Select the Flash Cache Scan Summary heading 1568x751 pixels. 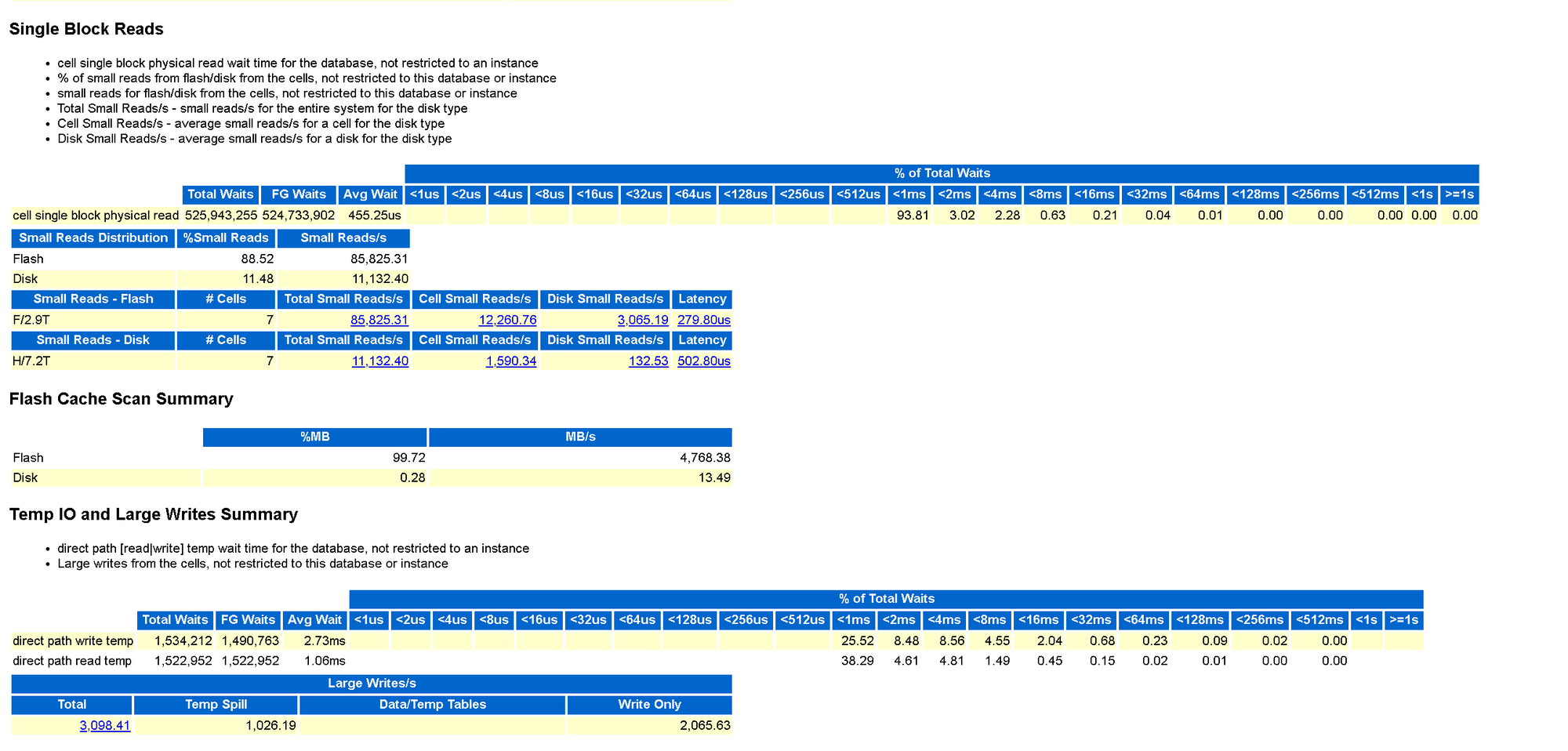point(122,398)
